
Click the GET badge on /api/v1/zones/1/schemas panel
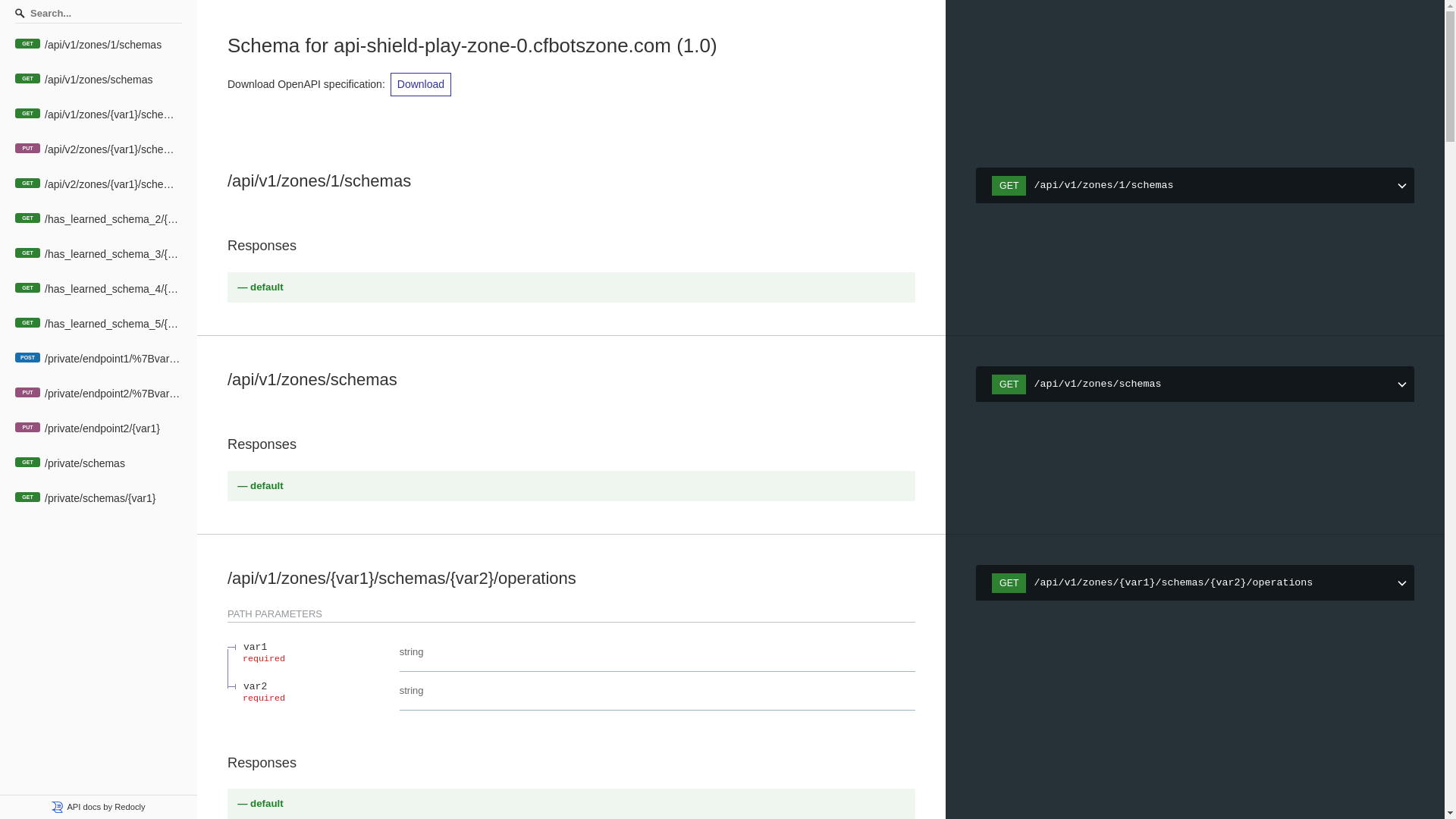coord(1009,186)
